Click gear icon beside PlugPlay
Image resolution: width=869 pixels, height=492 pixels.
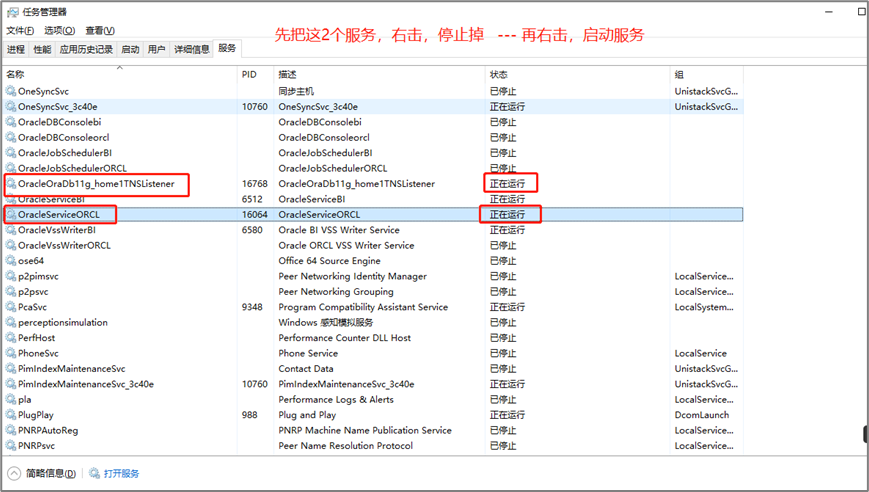click(x=11, y=415)
